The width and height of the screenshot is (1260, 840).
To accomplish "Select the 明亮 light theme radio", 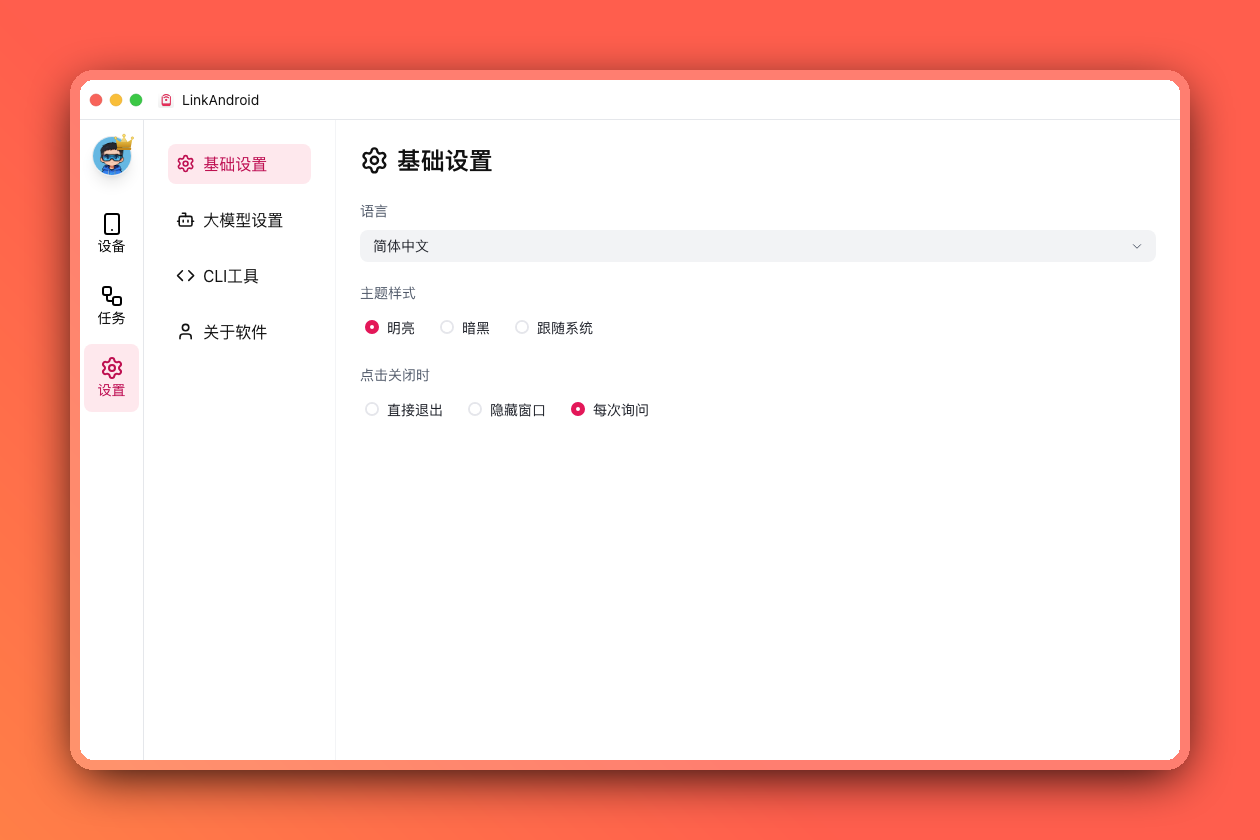I will click(x=372, y=327).
